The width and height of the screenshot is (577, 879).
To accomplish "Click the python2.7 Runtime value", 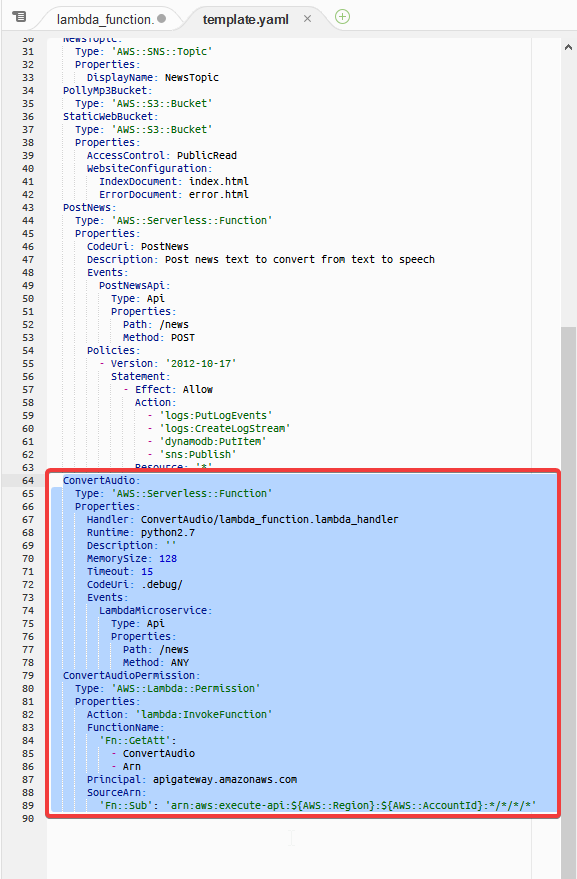I will 168,533.
